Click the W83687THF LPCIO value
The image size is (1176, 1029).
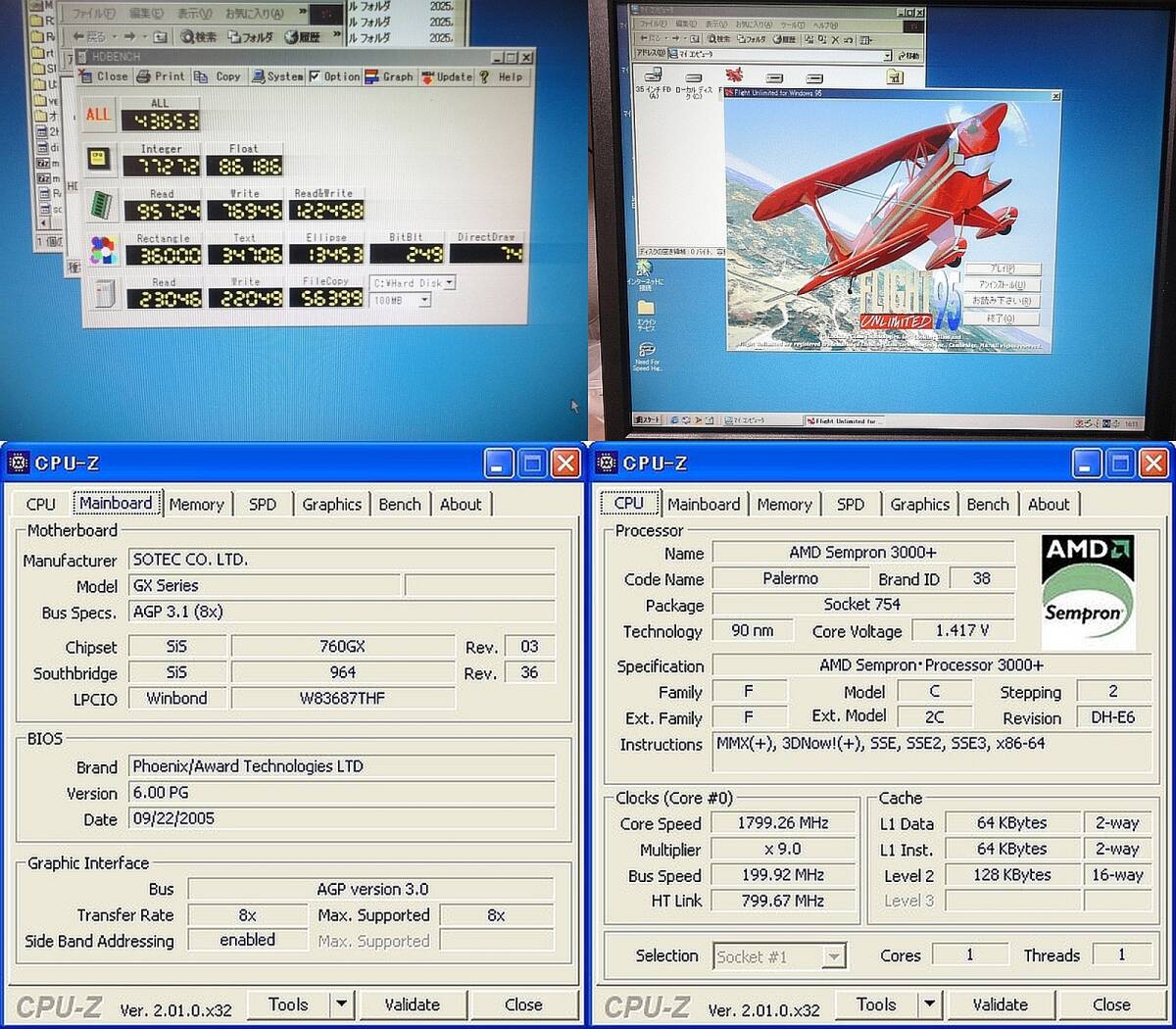pyautogui.click(x=342, y=699)
